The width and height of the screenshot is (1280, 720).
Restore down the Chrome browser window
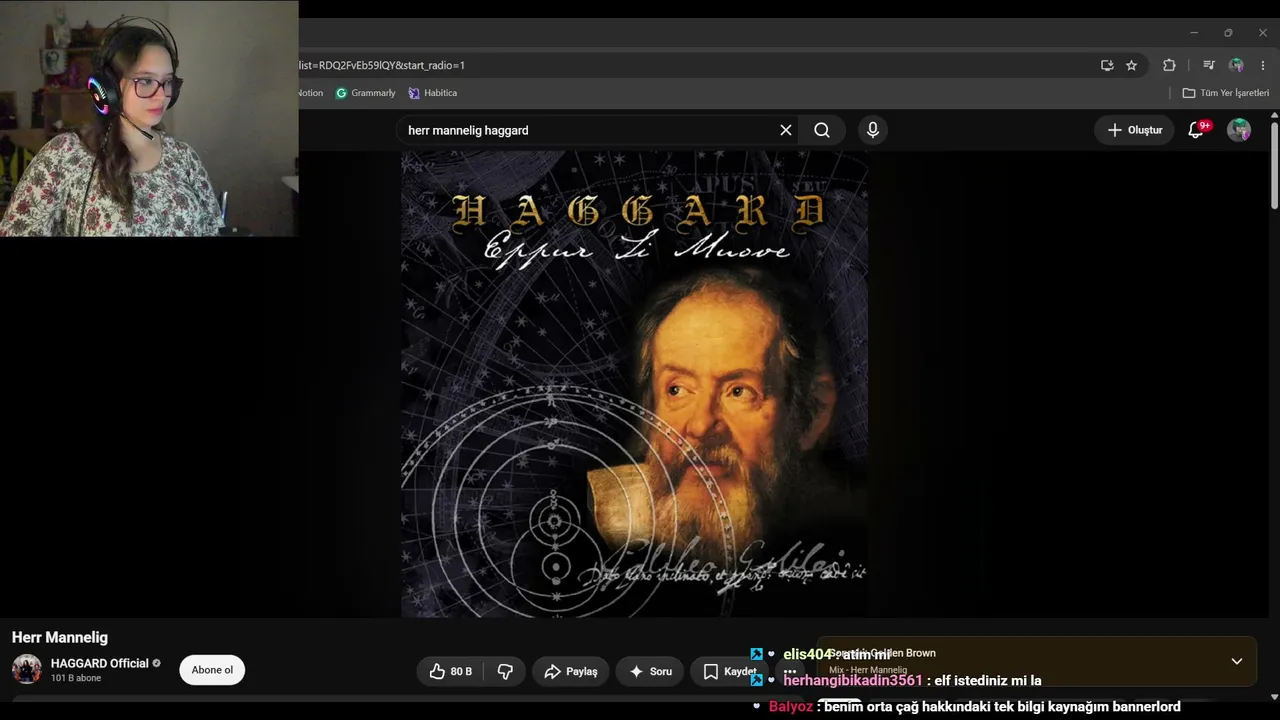pyautogui.click(x=1228, y=33)
